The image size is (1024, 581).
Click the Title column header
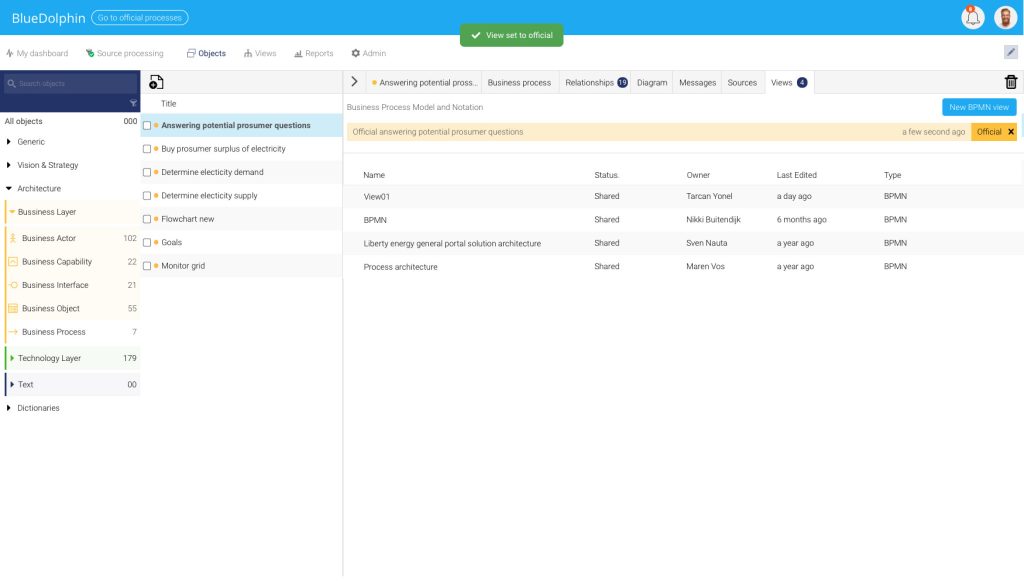click(168, 104)
